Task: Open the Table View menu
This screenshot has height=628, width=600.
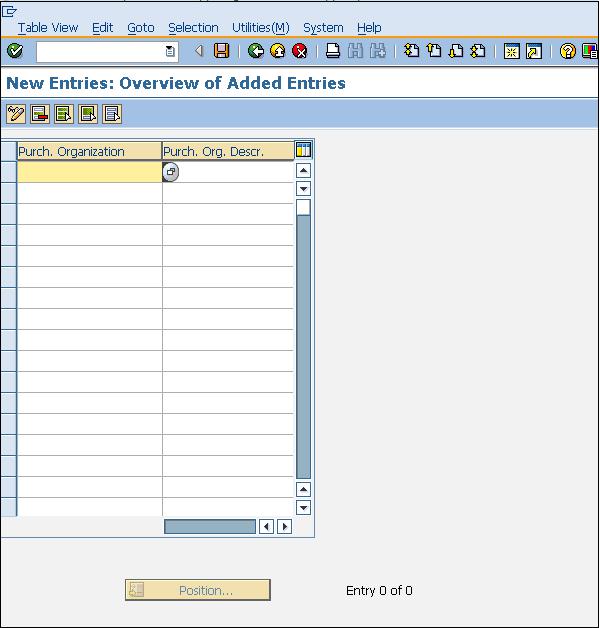Action: [47, 28]
